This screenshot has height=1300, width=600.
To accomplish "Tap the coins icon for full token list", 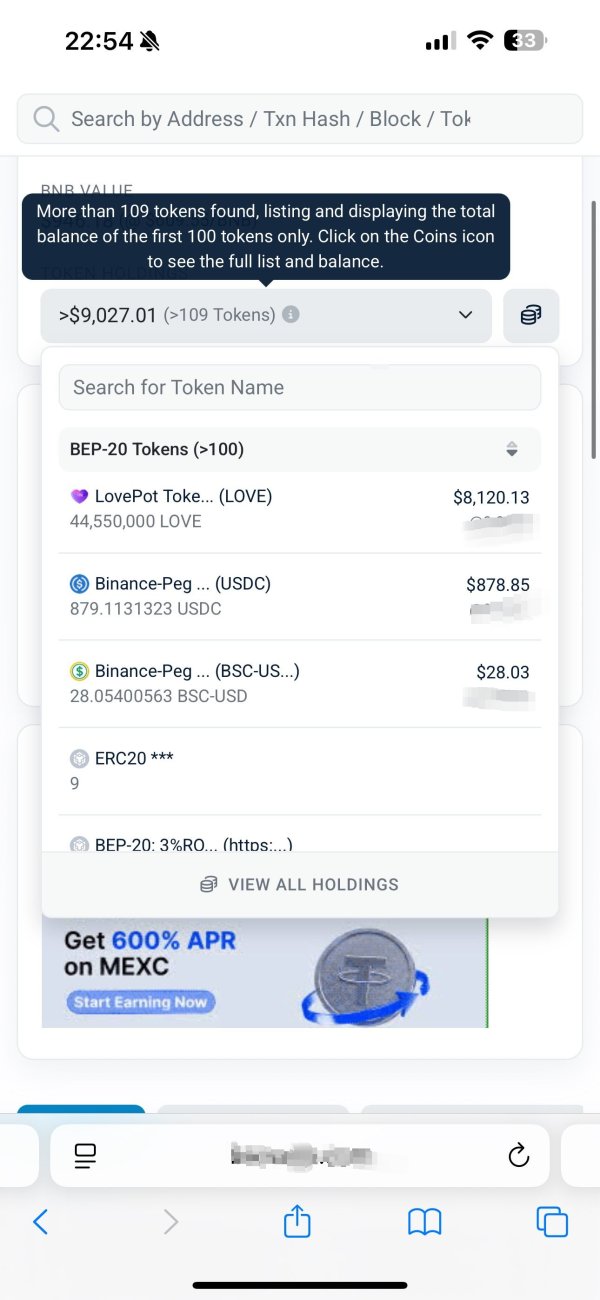I will pyautogui.click(x=531, y=316).
